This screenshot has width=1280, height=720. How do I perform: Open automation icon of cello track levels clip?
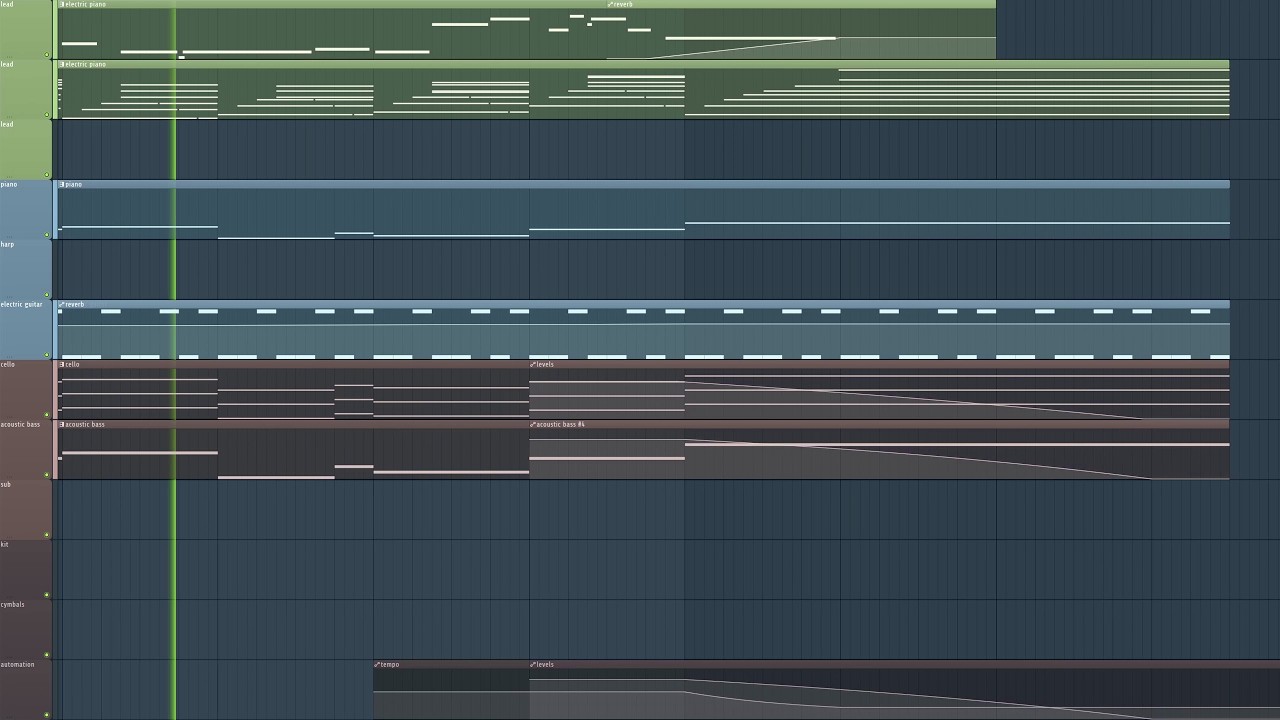(533, 364)
